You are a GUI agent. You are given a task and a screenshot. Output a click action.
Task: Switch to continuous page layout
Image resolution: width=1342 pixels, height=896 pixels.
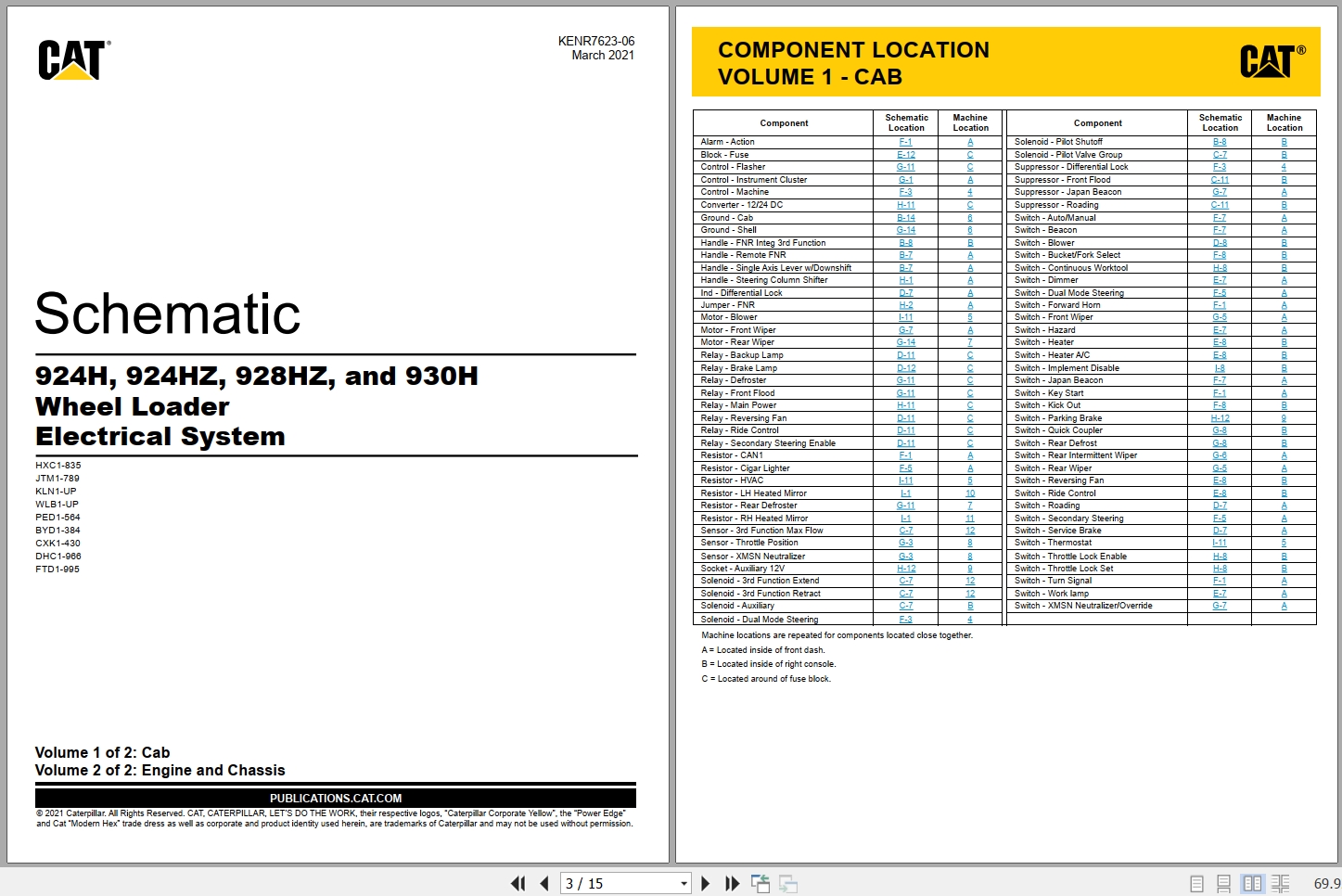[x=1223, y=884]
